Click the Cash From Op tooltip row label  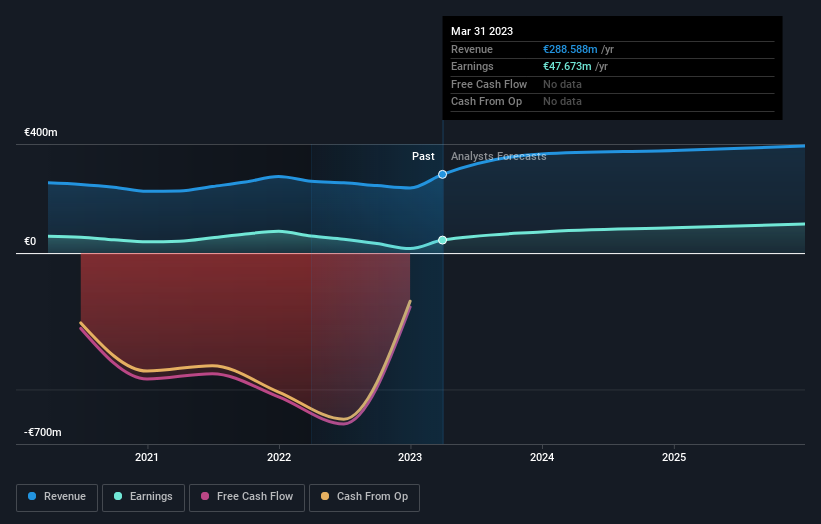click(486, 102)
